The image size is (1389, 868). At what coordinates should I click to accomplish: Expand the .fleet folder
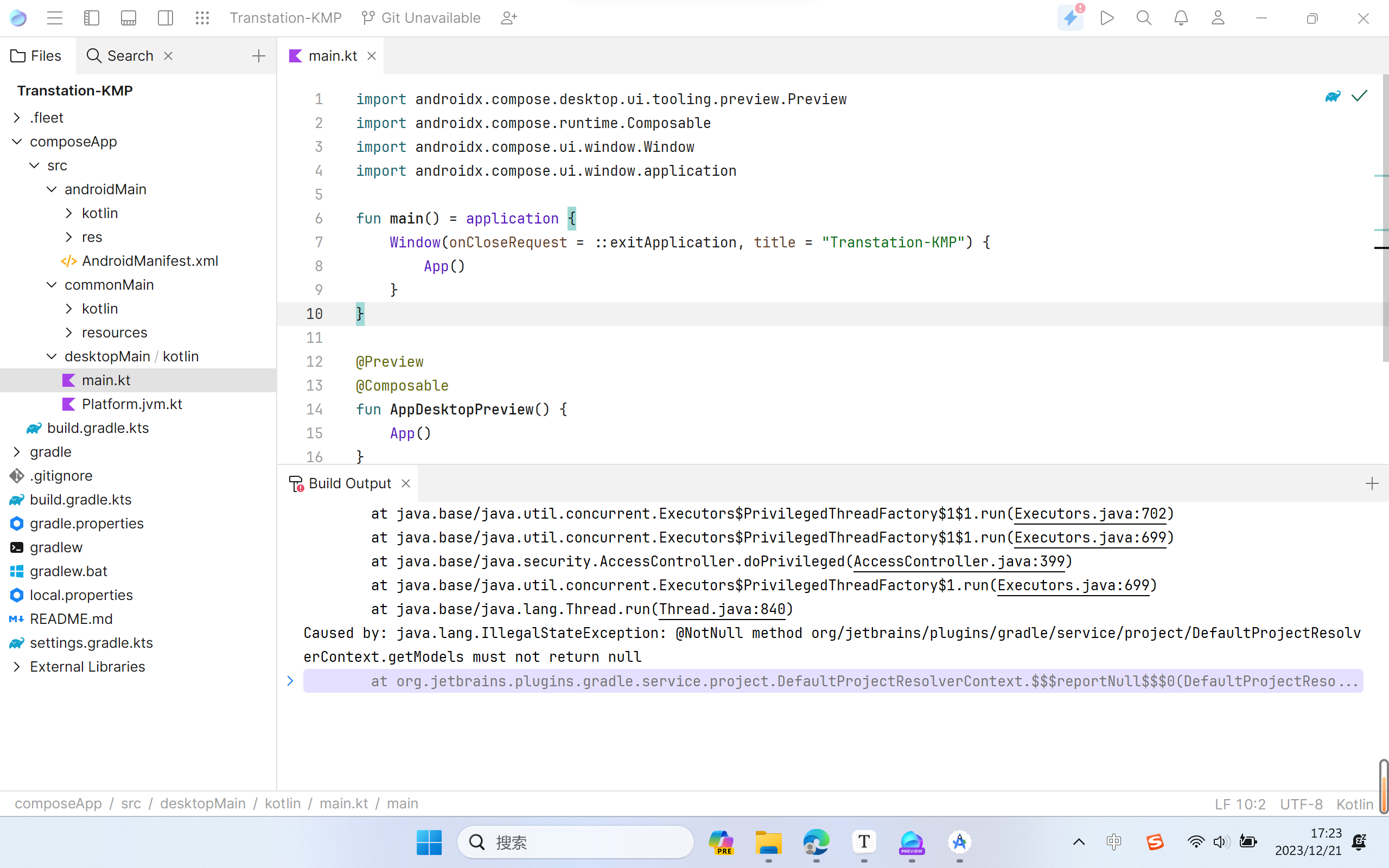[x=17, y=118]
